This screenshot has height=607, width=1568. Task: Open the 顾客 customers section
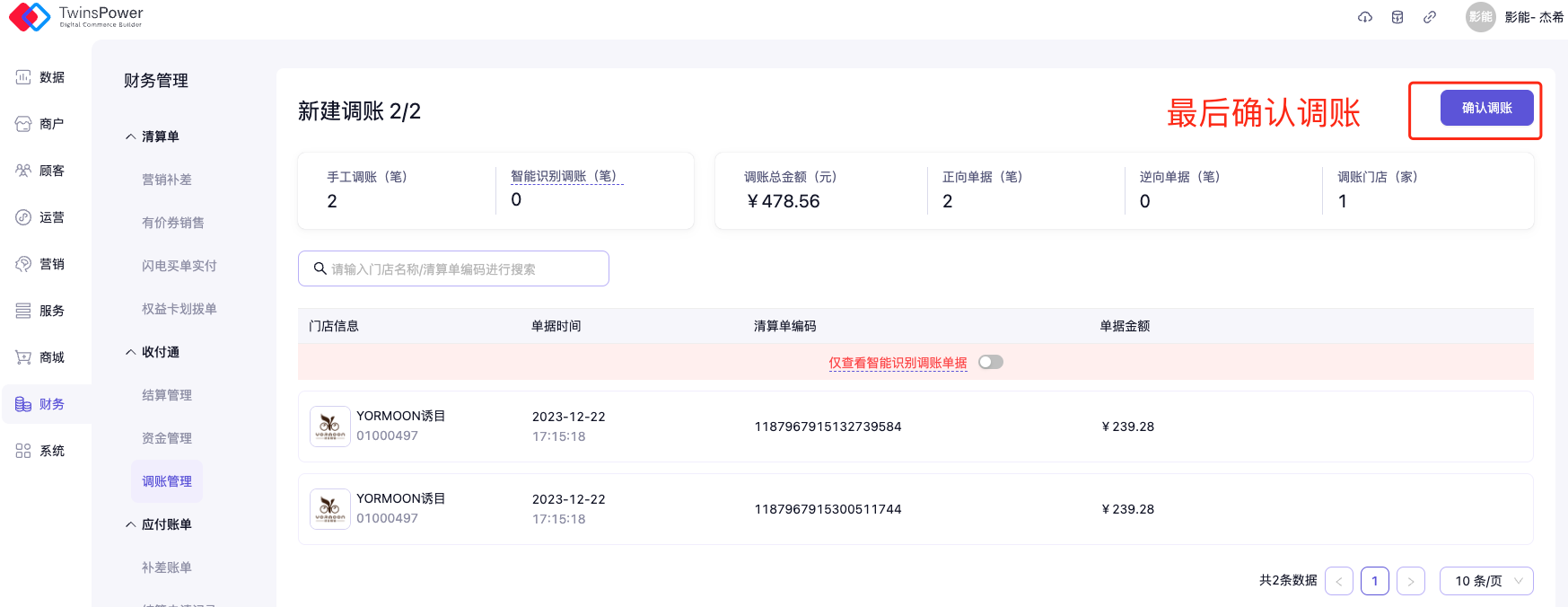click(41, 171)
